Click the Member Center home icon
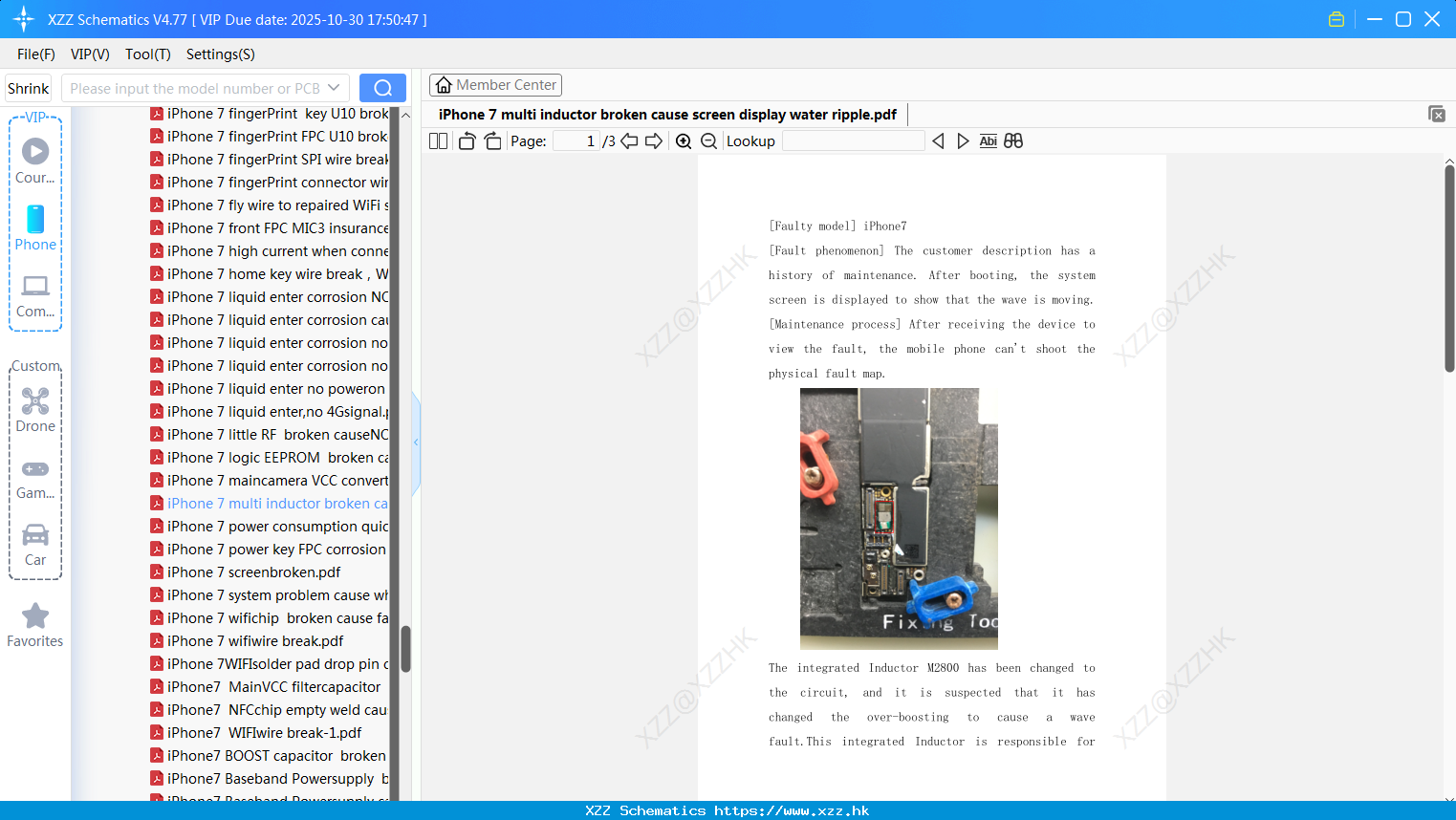The width and height of the screenshot is (1456, 820). pyautogui.click(x=444, y=85)
